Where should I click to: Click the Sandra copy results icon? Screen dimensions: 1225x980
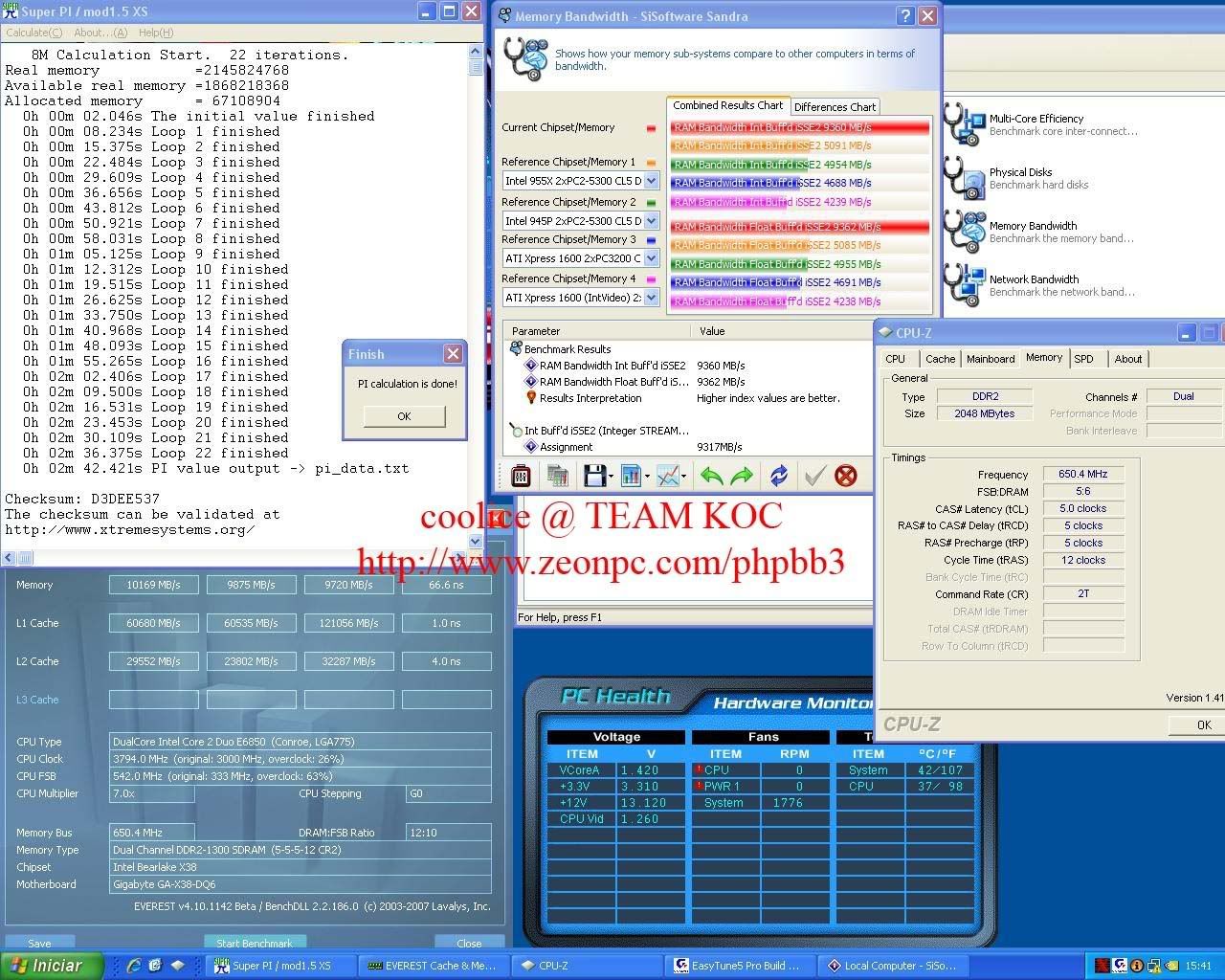click(x=557, y=476)
